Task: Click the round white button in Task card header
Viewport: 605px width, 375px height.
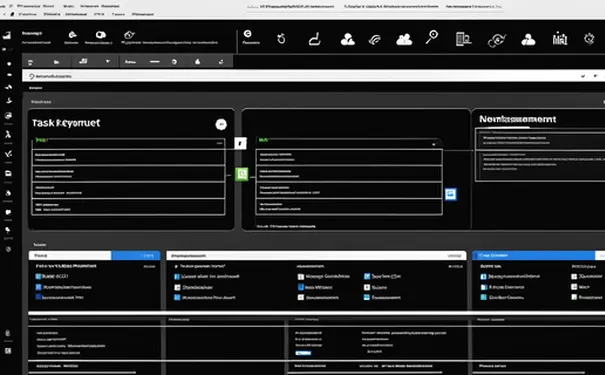Action: tap(221, 124)
